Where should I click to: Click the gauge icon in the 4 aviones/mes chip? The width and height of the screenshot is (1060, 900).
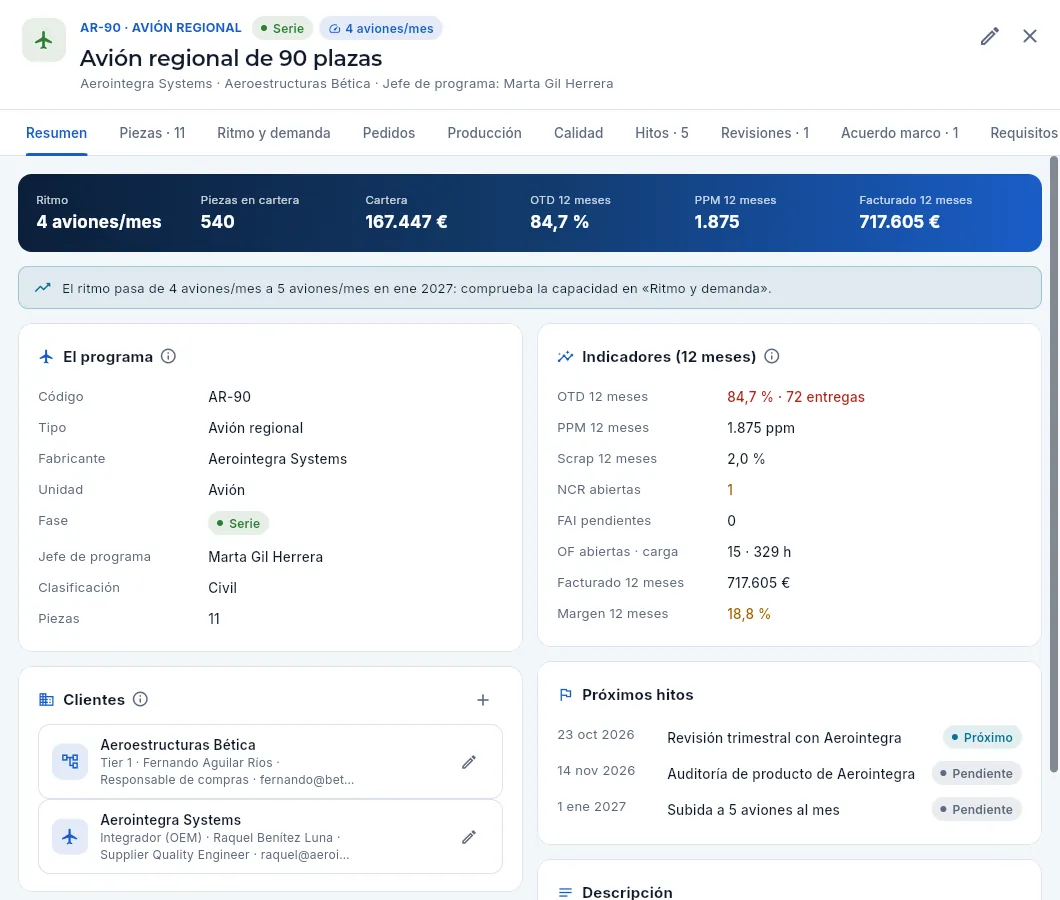tap(334, 28)
